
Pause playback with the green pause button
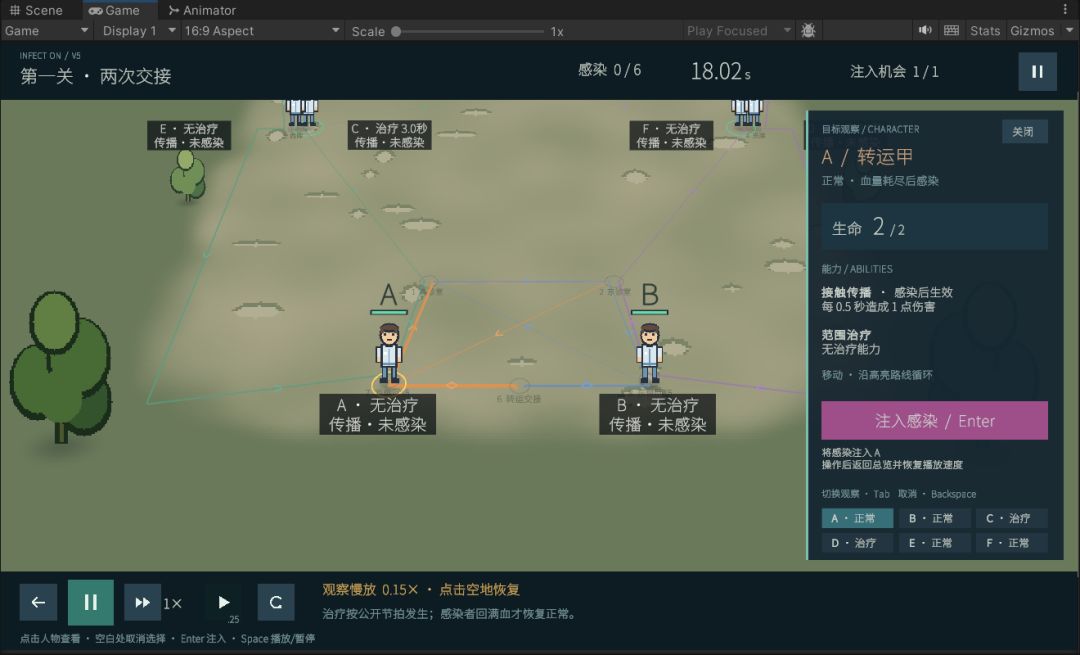pyautogui.click(x=90, y=603)
